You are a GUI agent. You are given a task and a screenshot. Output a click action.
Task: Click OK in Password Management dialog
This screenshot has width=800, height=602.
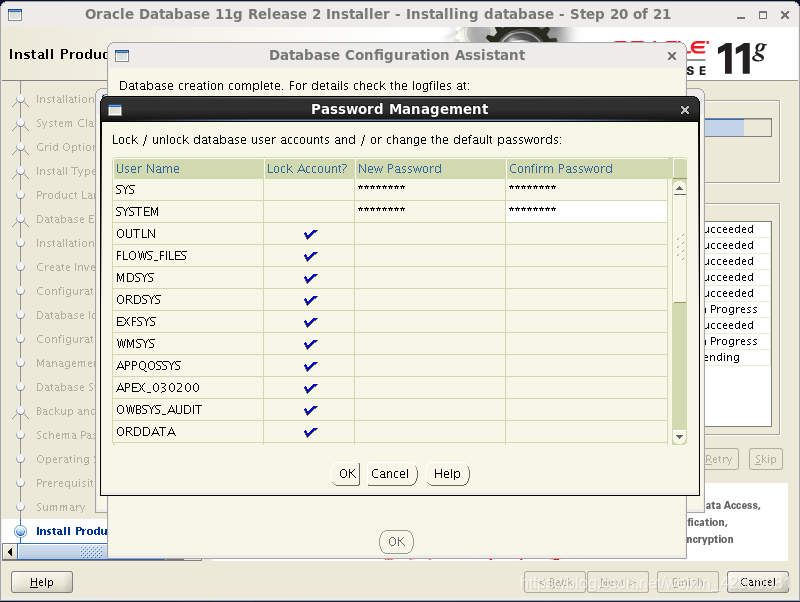click(x=346, y=474)
